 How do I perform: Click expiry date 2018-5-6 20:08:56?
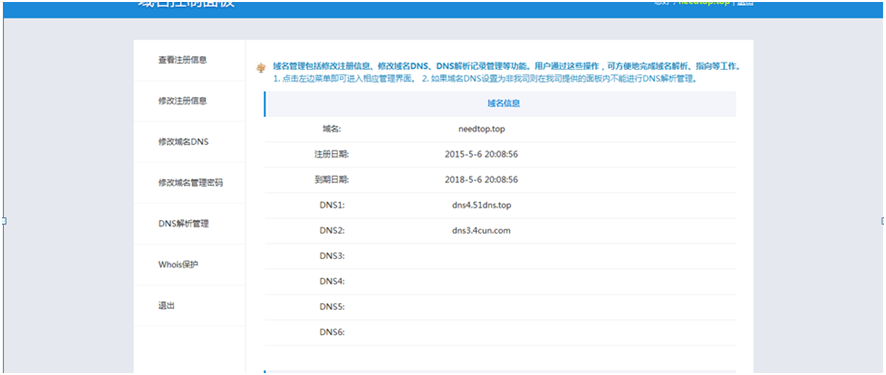481,180
